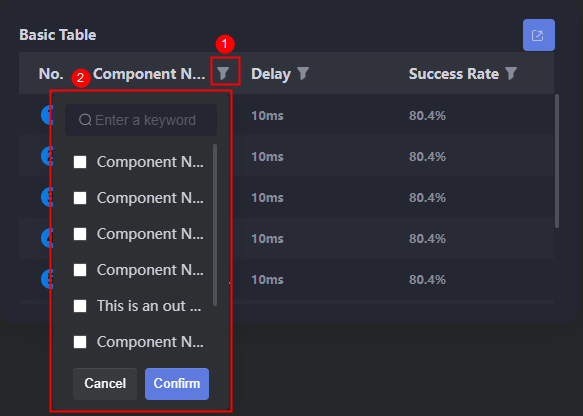583x416 pixels.
Task: Click the blue export button at top right
Action: tap(539, 35)
